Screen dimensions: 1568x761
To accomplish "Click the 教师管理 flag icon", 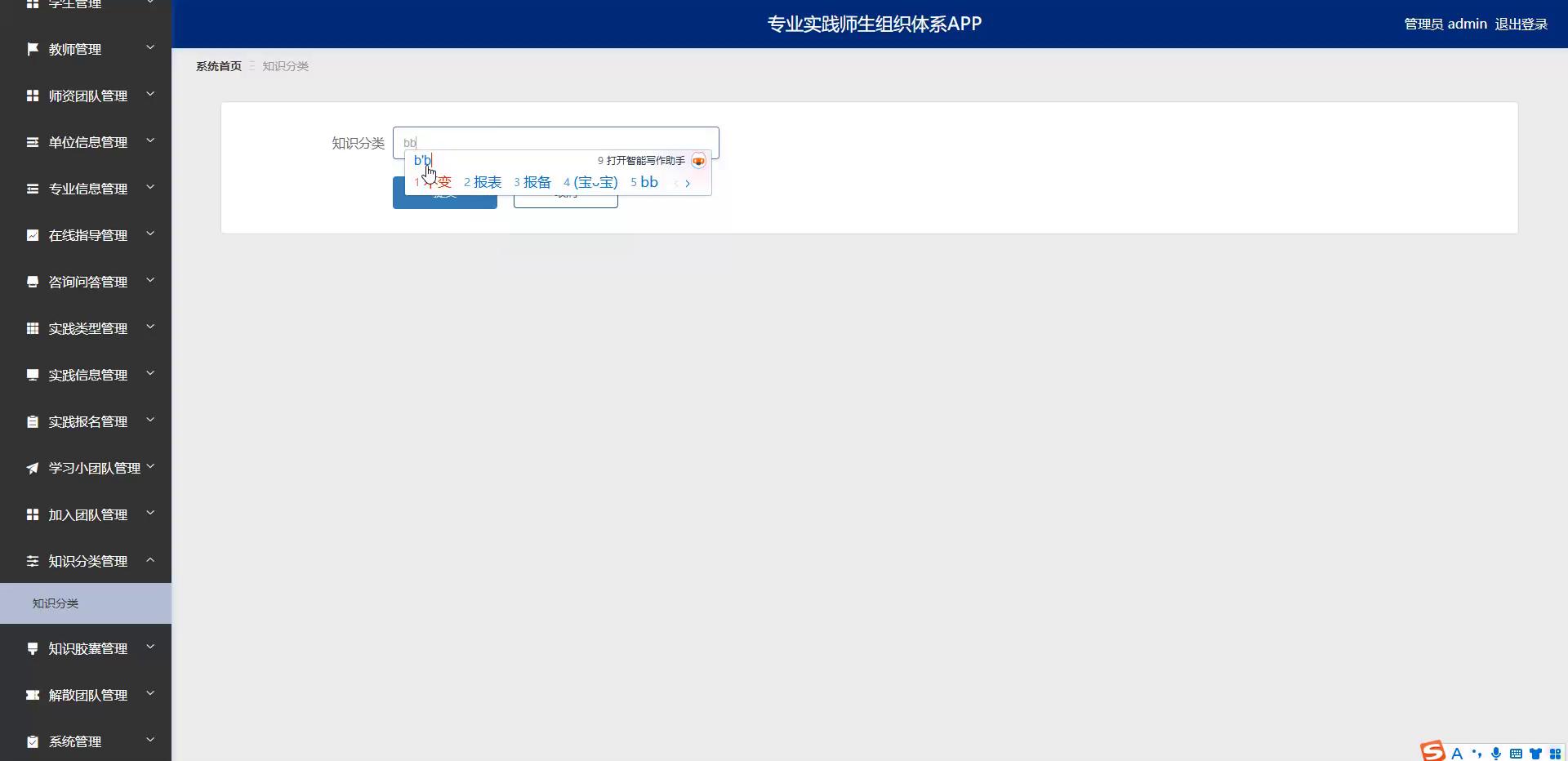I will [x=33, y=49].
